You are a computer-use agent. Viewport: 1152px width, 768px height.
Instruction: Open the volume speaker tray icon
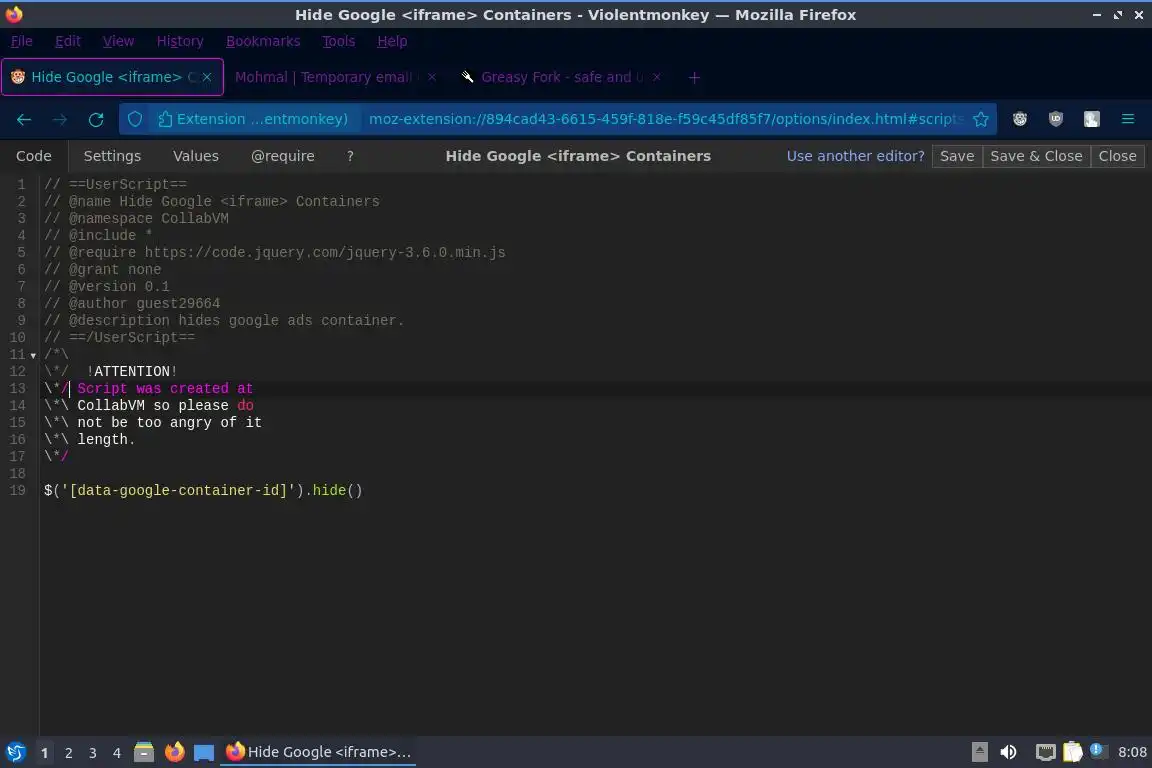pos(1008,752)
